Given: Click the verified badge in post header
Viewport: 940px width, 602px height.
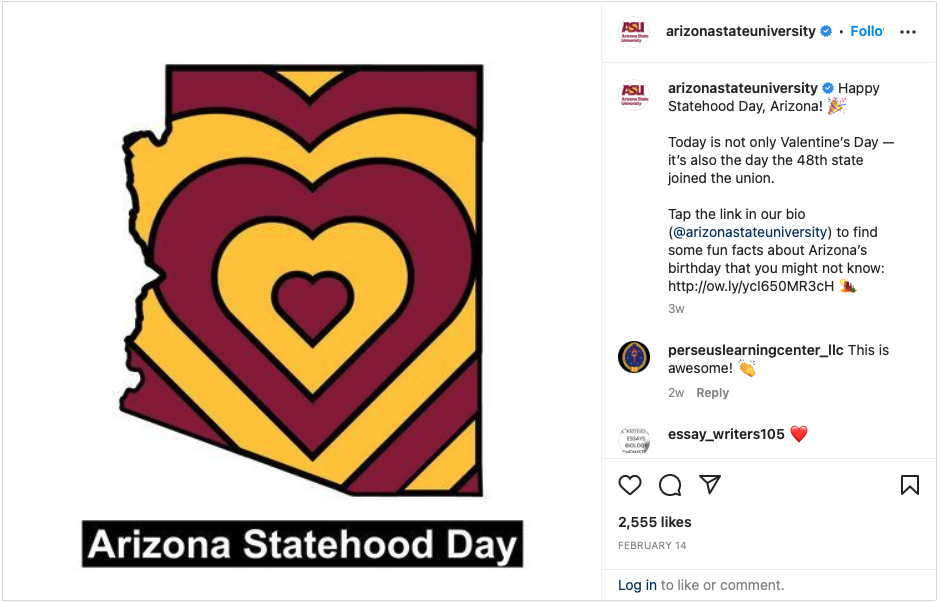Looking at the screenshot, I should pos(826,32).
